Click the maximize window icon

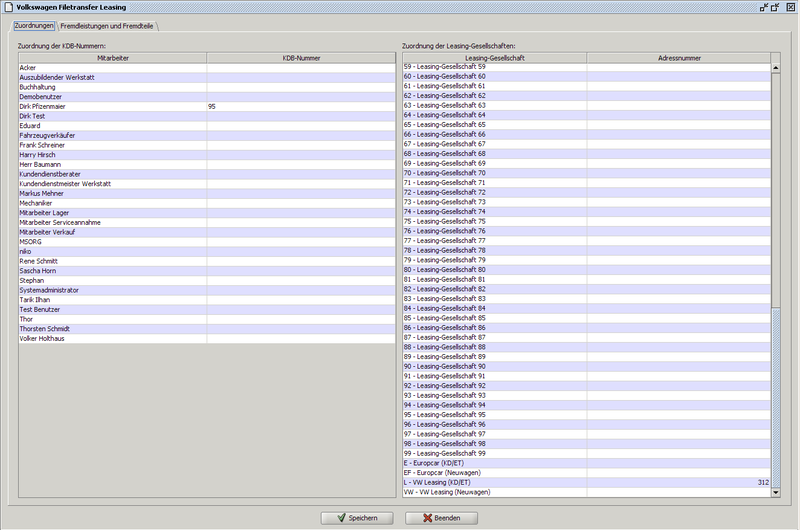[776, 7]
